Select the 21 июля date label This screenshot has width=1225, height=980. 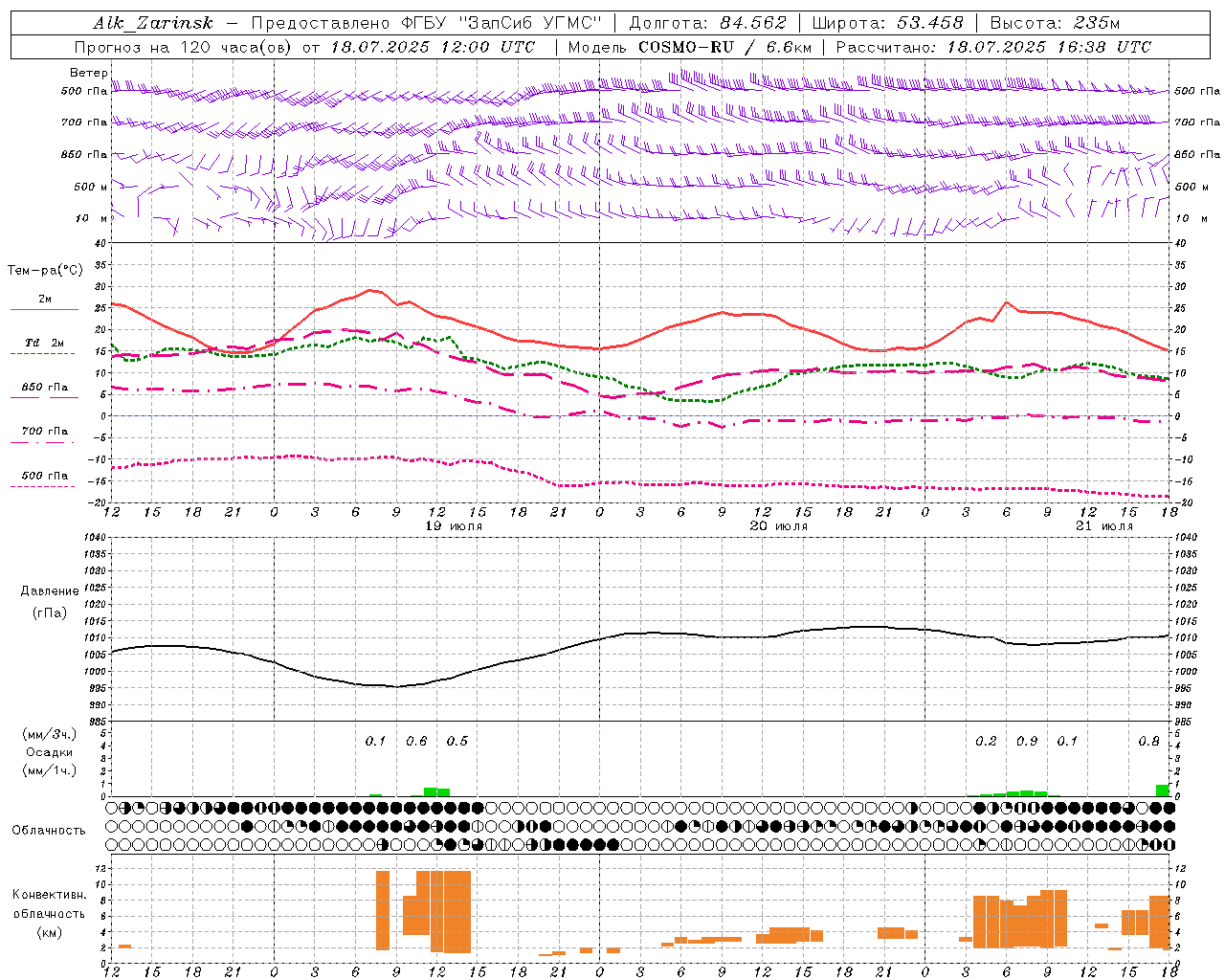tap(1103, 526)
